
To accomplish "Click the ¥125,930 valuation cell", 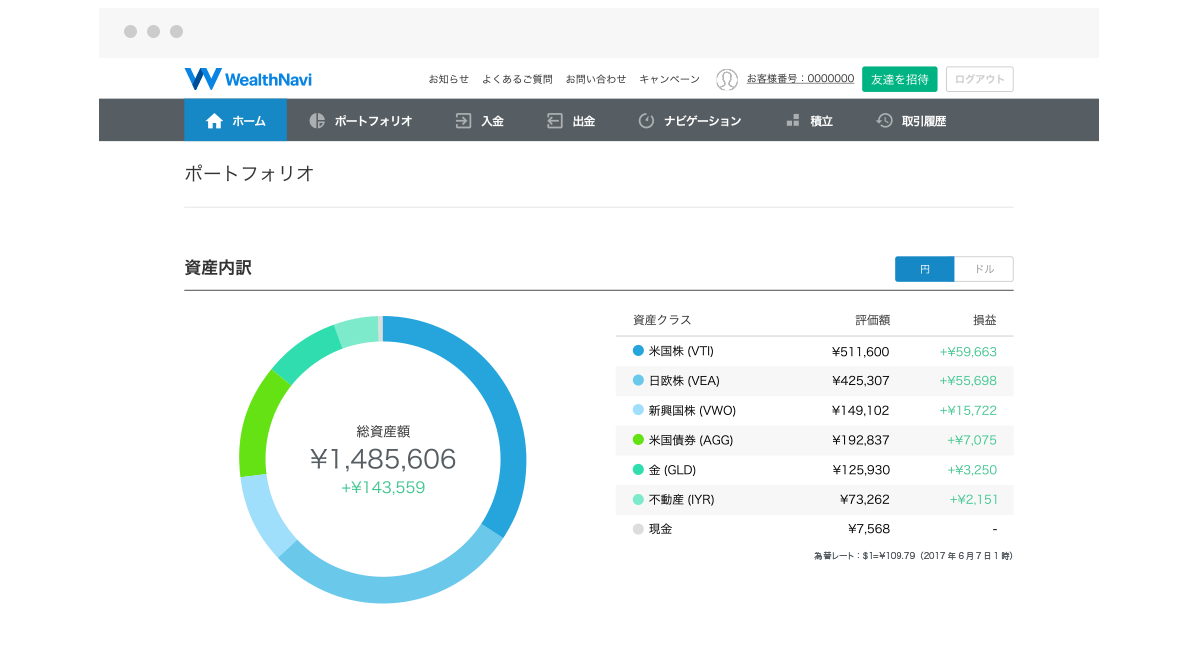I will 860,469.
